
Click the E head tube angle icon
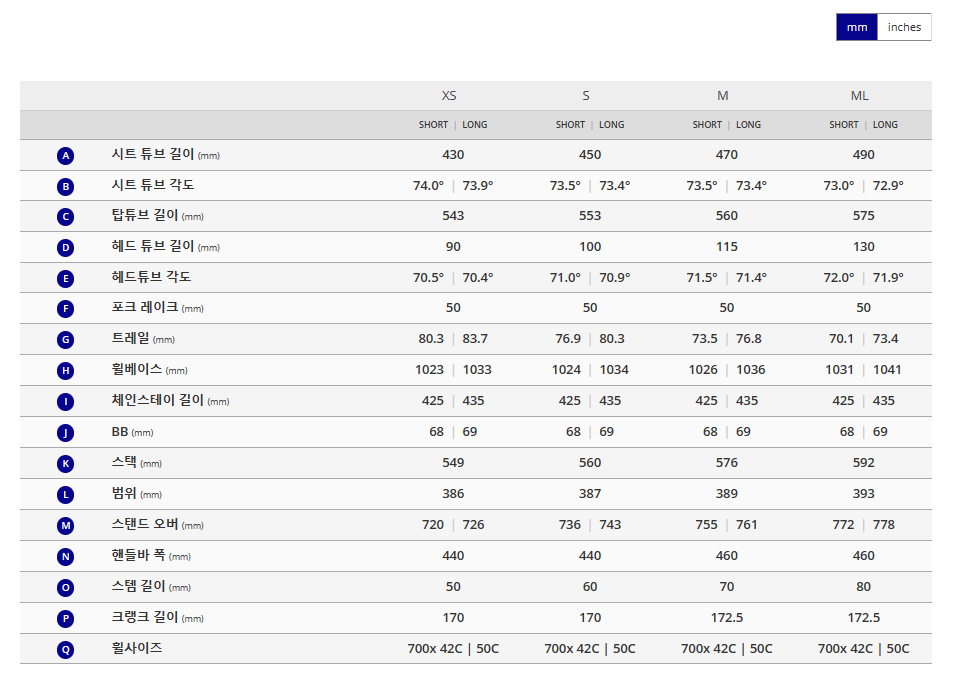click(65, 279)
